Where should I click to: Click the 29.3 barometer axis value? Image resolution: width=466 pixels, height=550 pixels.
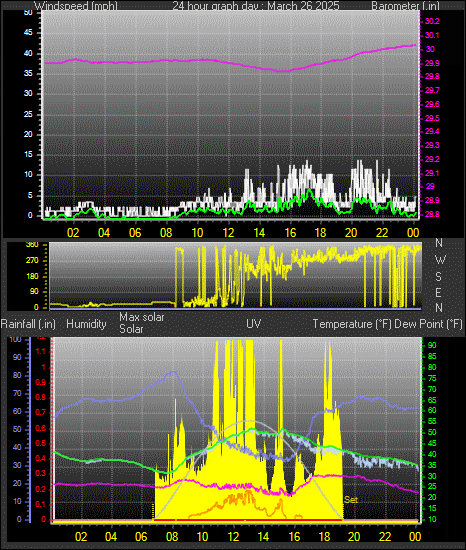(432, 145)
